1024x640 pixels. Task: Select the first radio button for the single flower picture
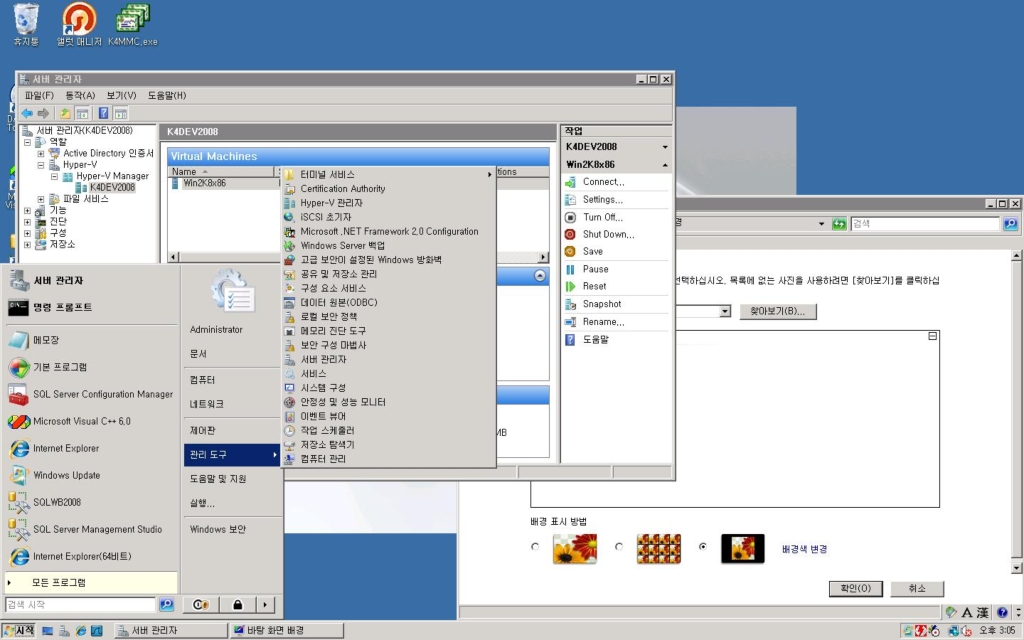pyautogui.click(x=536, y=547)
